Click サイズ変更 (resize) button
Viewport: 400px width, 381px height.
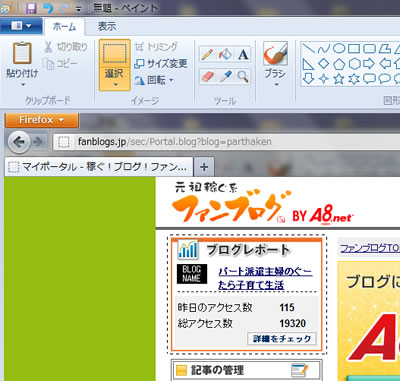click(x=161, y=63)
